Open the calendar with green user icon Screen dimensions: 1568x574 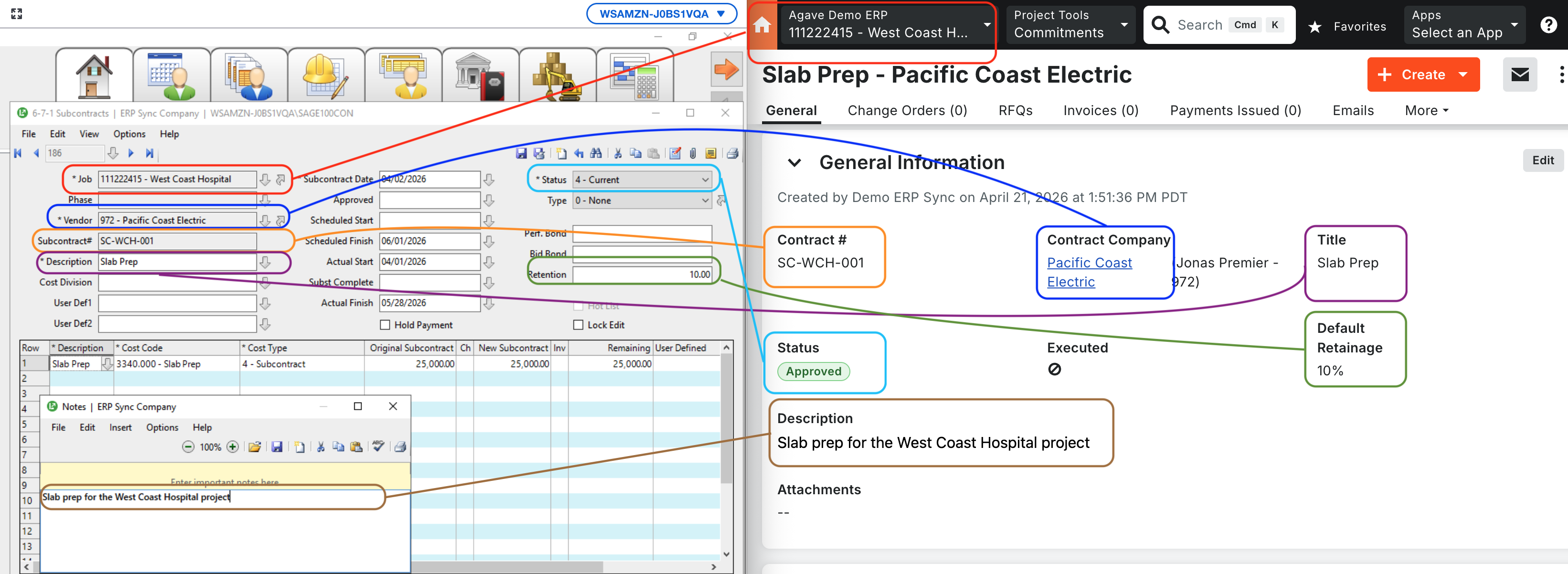(x=172, y=76)
